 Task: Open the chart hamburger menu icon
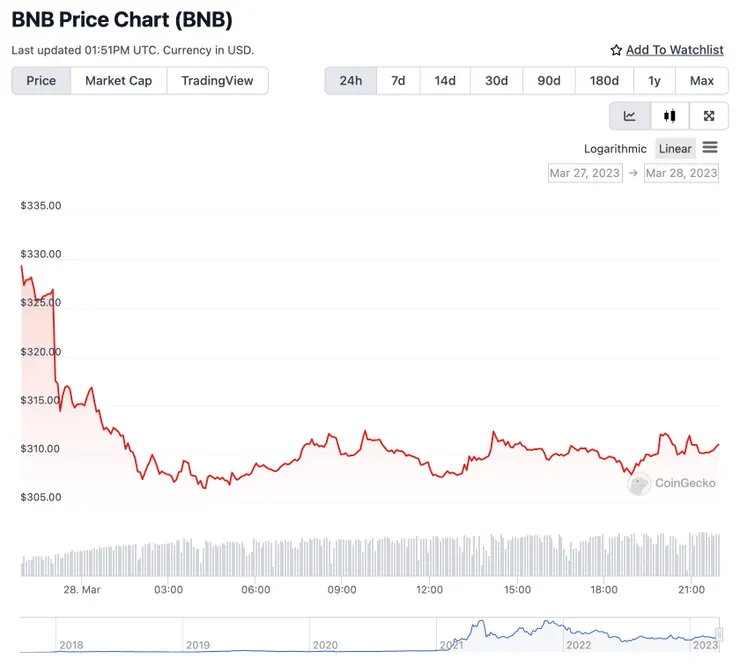710,148
